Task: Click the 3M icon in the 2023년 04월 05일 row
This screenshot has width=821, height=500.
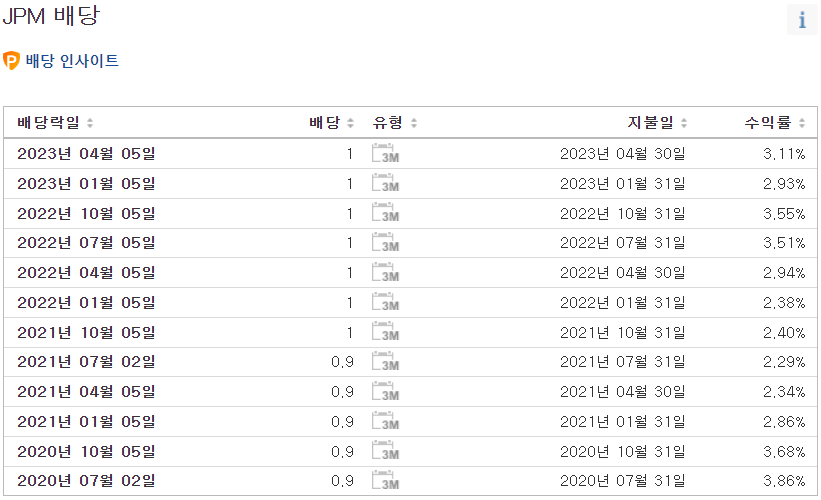Action: (x=385, y=153)
